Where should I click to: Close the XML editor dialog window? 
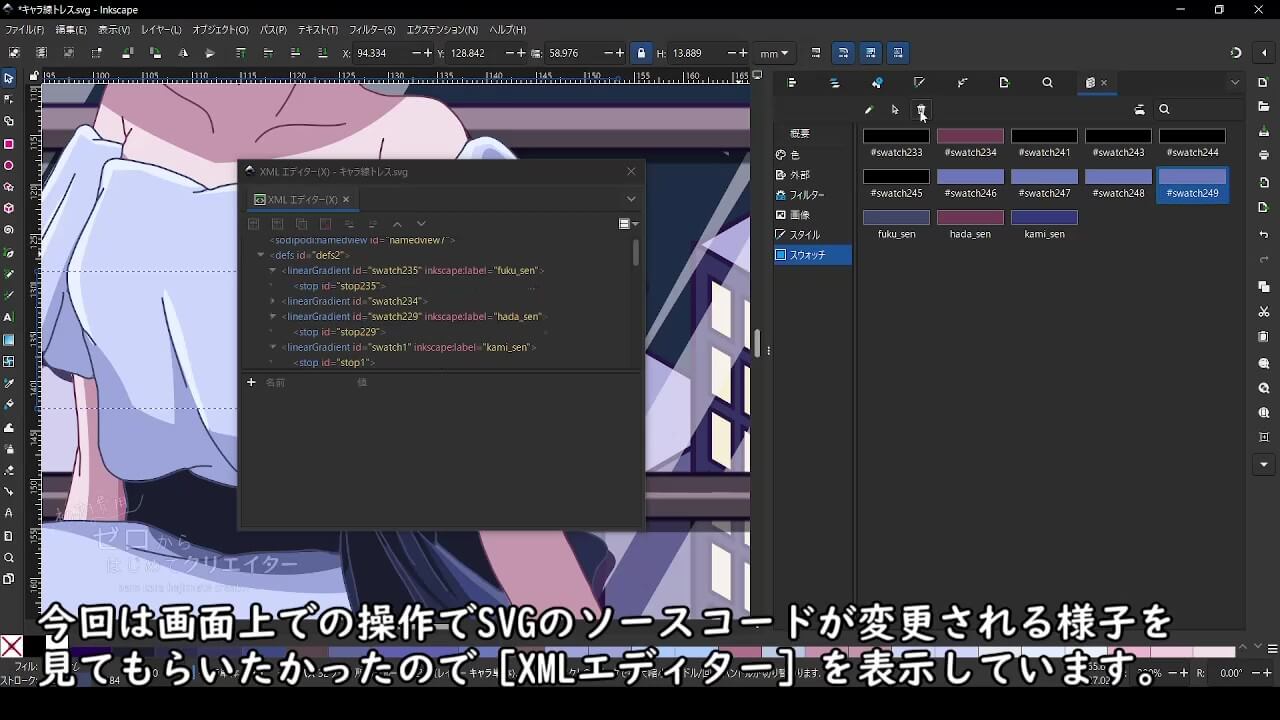tap(631, 171)
